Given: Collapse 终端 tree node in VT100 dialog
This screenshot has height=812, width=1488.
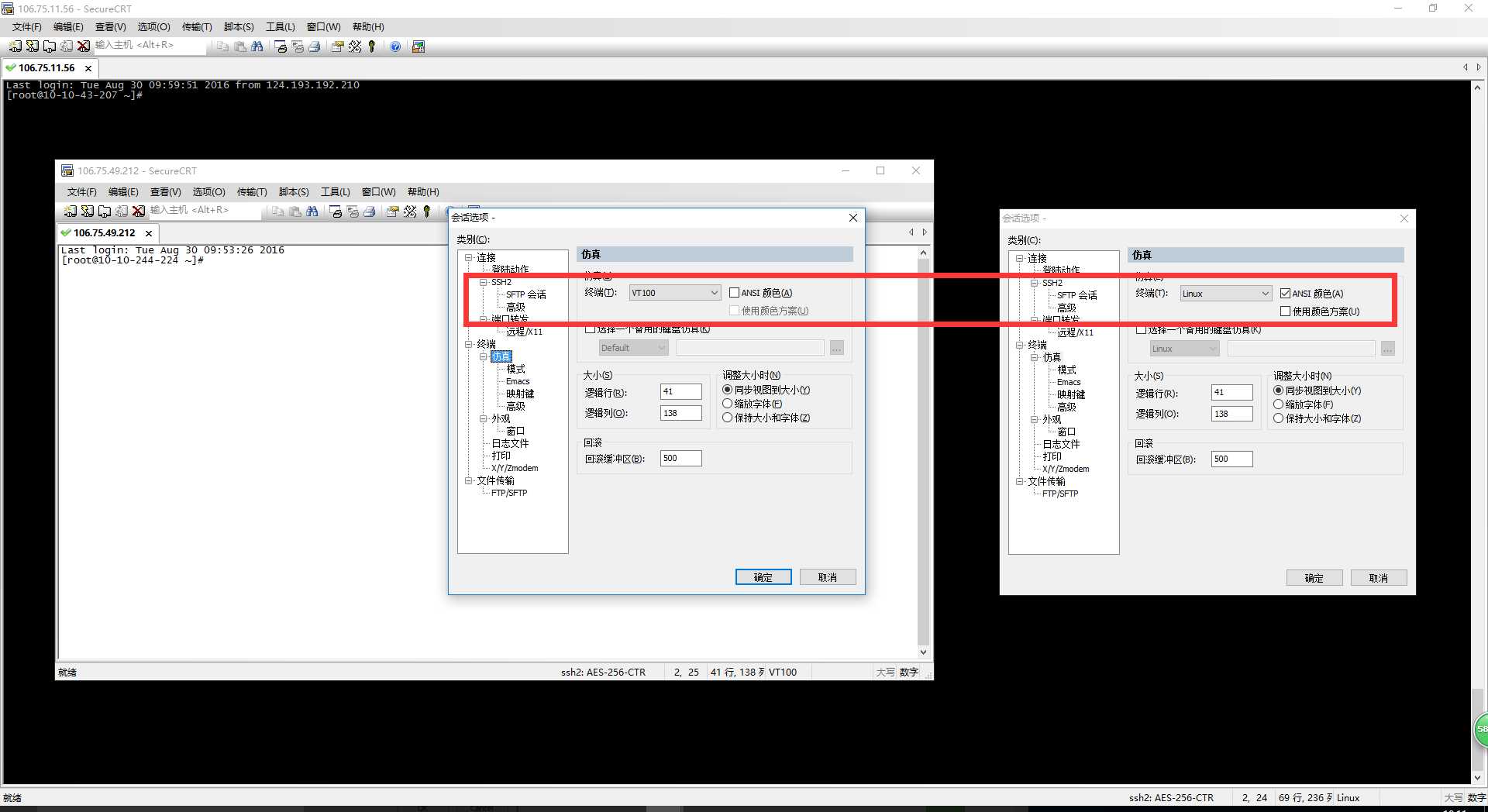Looking at the screenshot, I should point(468,344).
